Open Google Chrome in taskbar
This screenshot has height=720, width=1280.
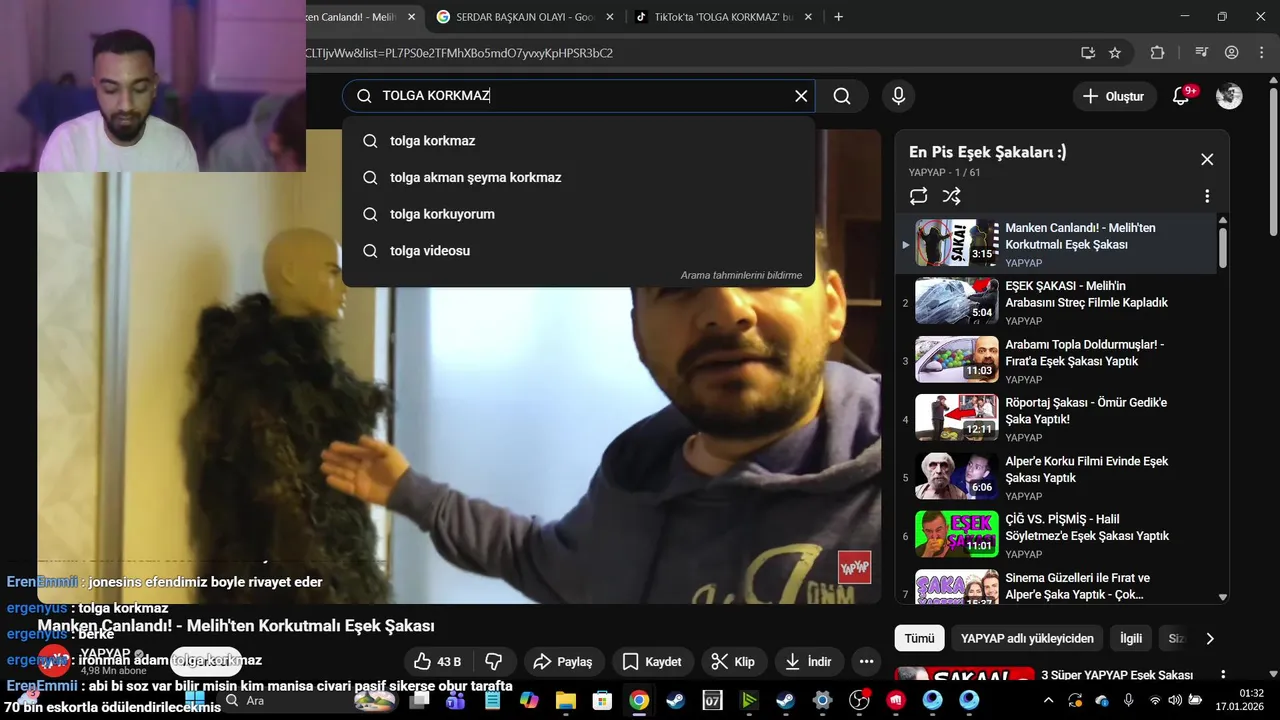tap(638, 700)
